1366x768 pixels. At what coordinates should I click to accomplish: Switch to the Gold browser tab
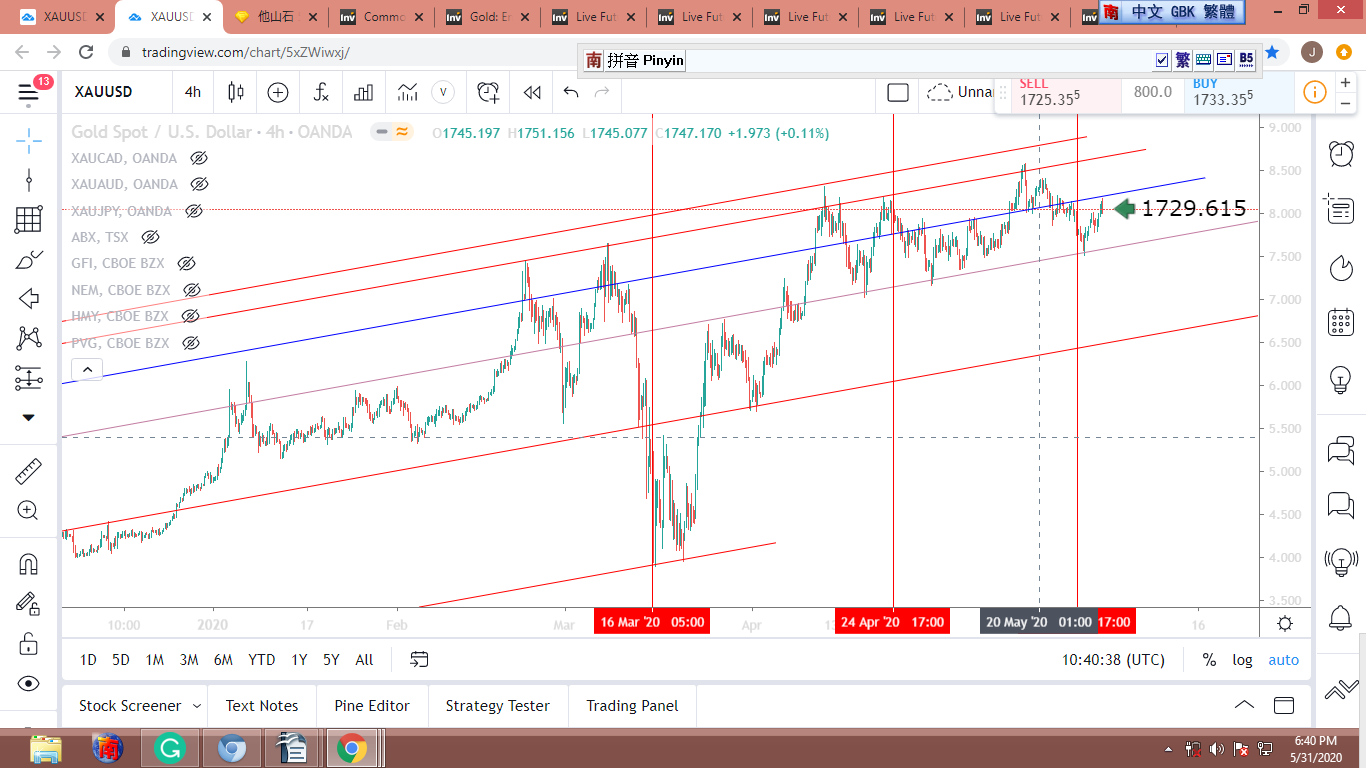(x=488, y=17)
